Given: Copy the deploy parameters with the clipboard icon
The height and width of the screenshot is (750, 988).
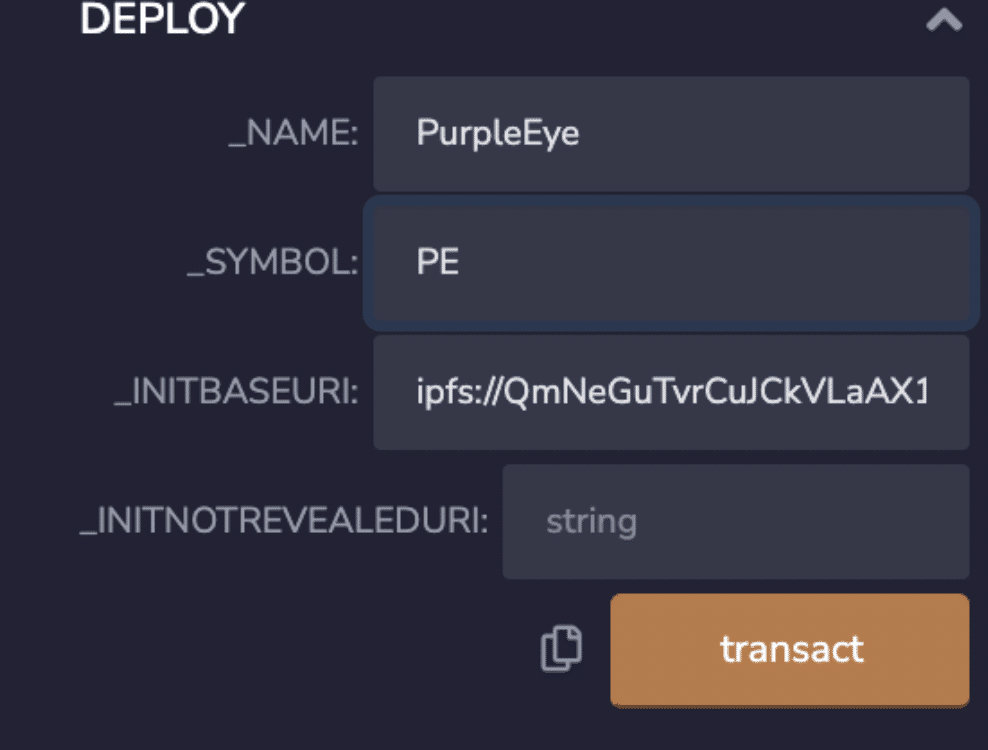Looking at the screenshot, I should (x=561, y=648).
